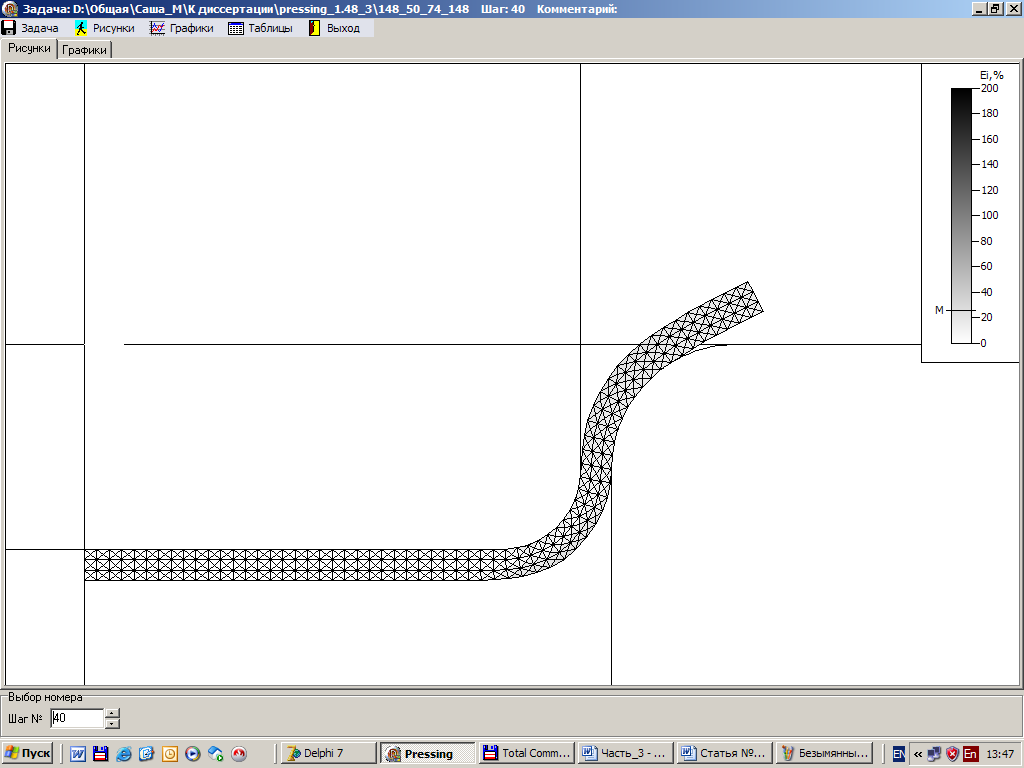Image resolution: width=1024 pixels, height=768 pixels.
Task: Open Internet Explorer from quick launch
Action: pos(123,753)
